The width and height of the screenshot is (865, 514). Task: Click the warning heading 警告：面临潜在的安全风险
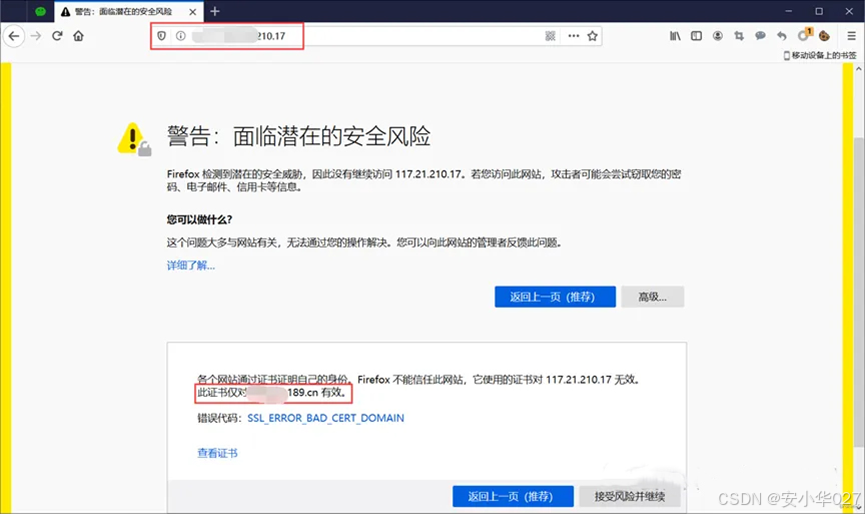pyautogui.click(x=298, y=136)
